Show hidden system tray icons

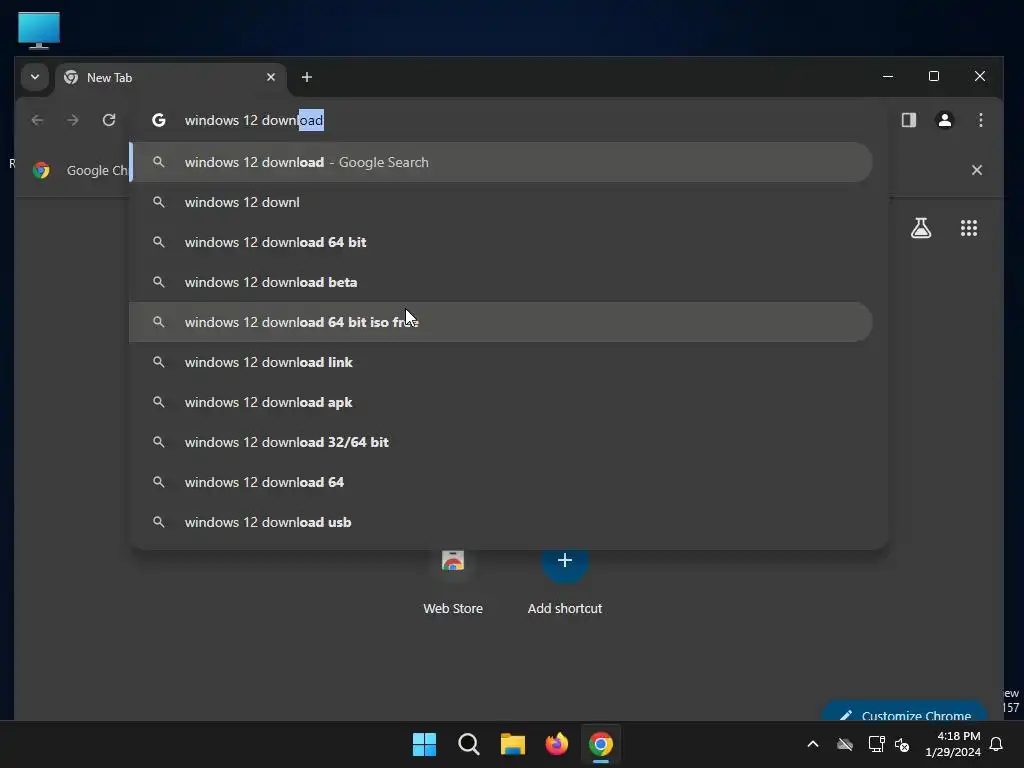pos(813,744)
